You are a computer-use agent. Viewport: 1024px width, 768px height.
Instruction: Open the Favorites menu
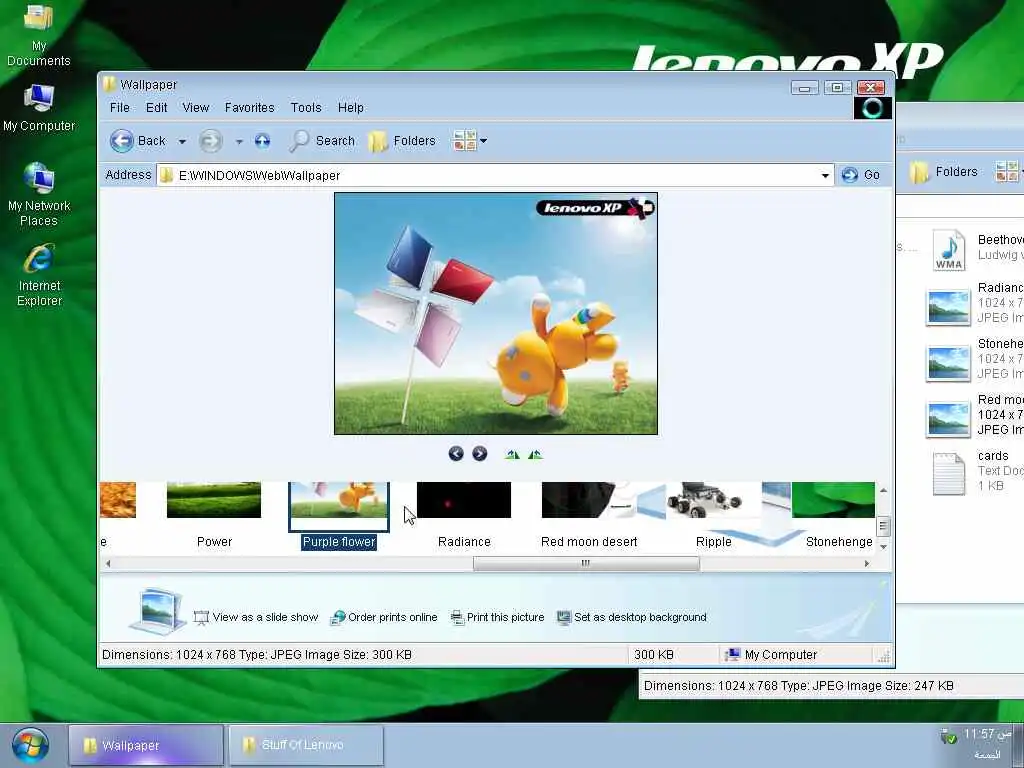[x=249, y=108]
